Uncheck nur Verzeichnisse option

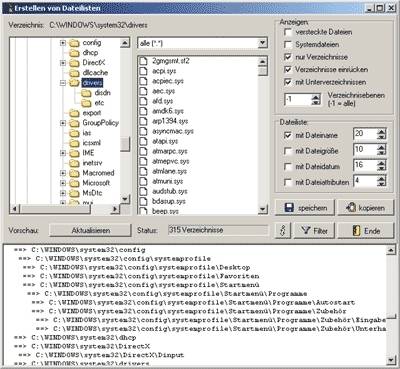[288, 57]
